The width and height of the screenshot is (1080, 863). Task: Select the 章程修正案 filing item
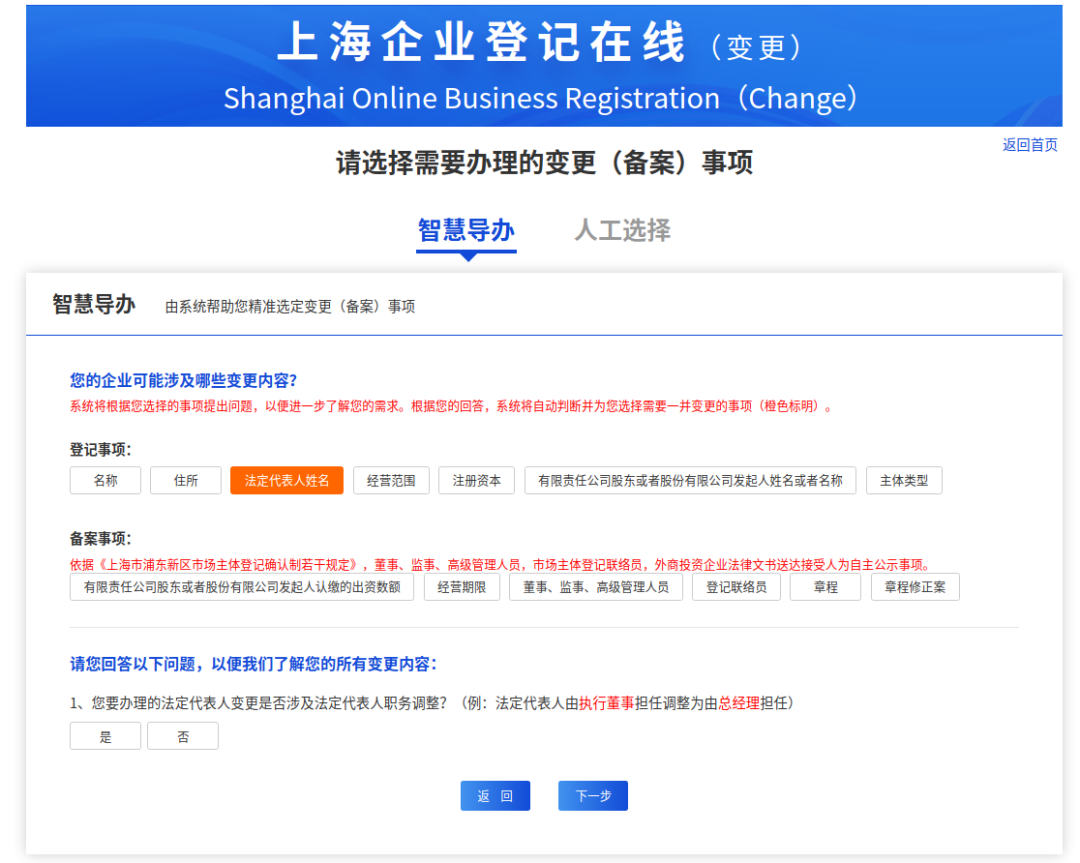[915, 588]
